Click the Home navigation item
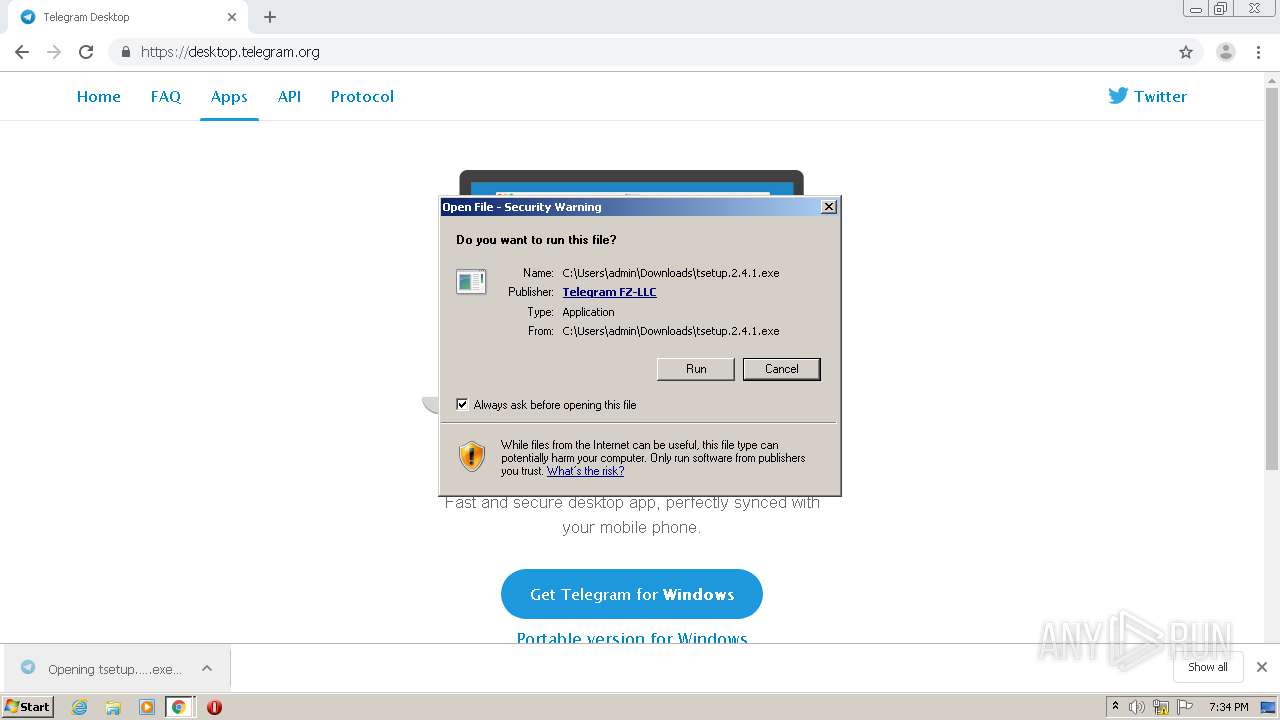The width and height of the screenshot is (1280, 720). click(x=98, y=96)
